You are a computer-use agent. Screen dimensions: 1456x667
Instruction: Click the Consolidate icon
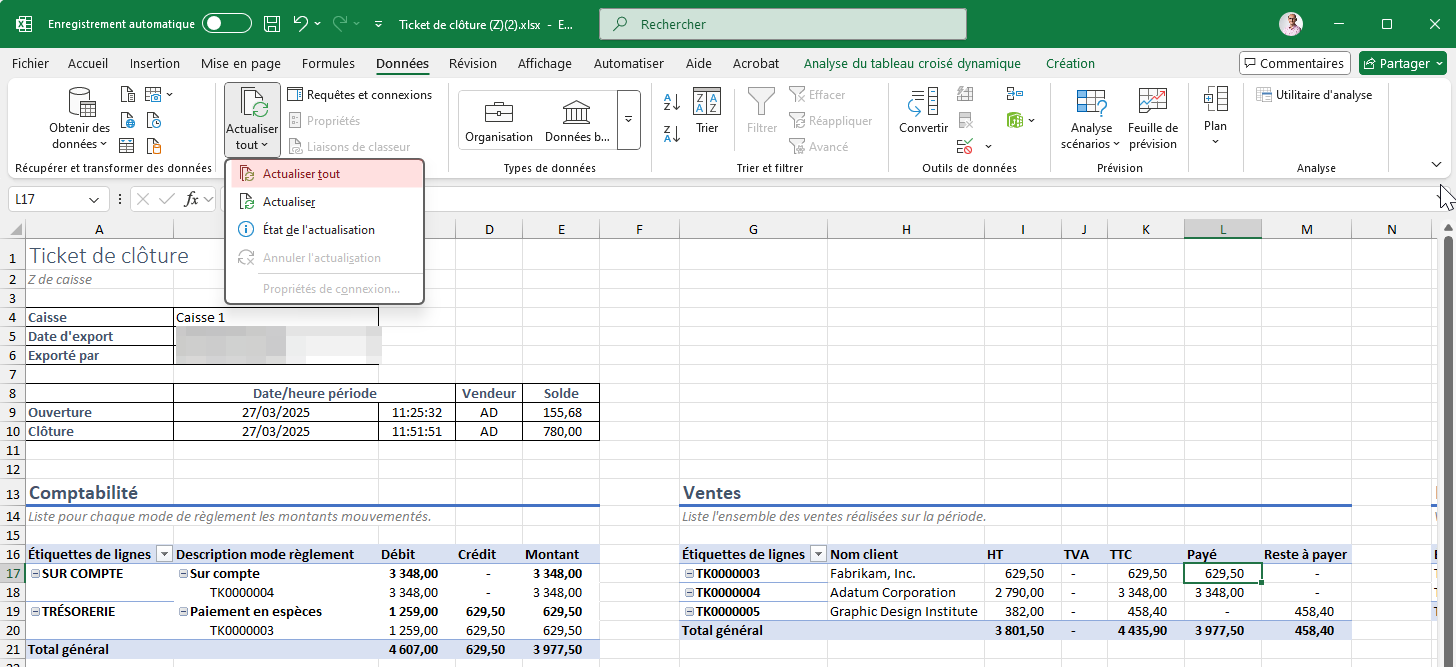1015,95
